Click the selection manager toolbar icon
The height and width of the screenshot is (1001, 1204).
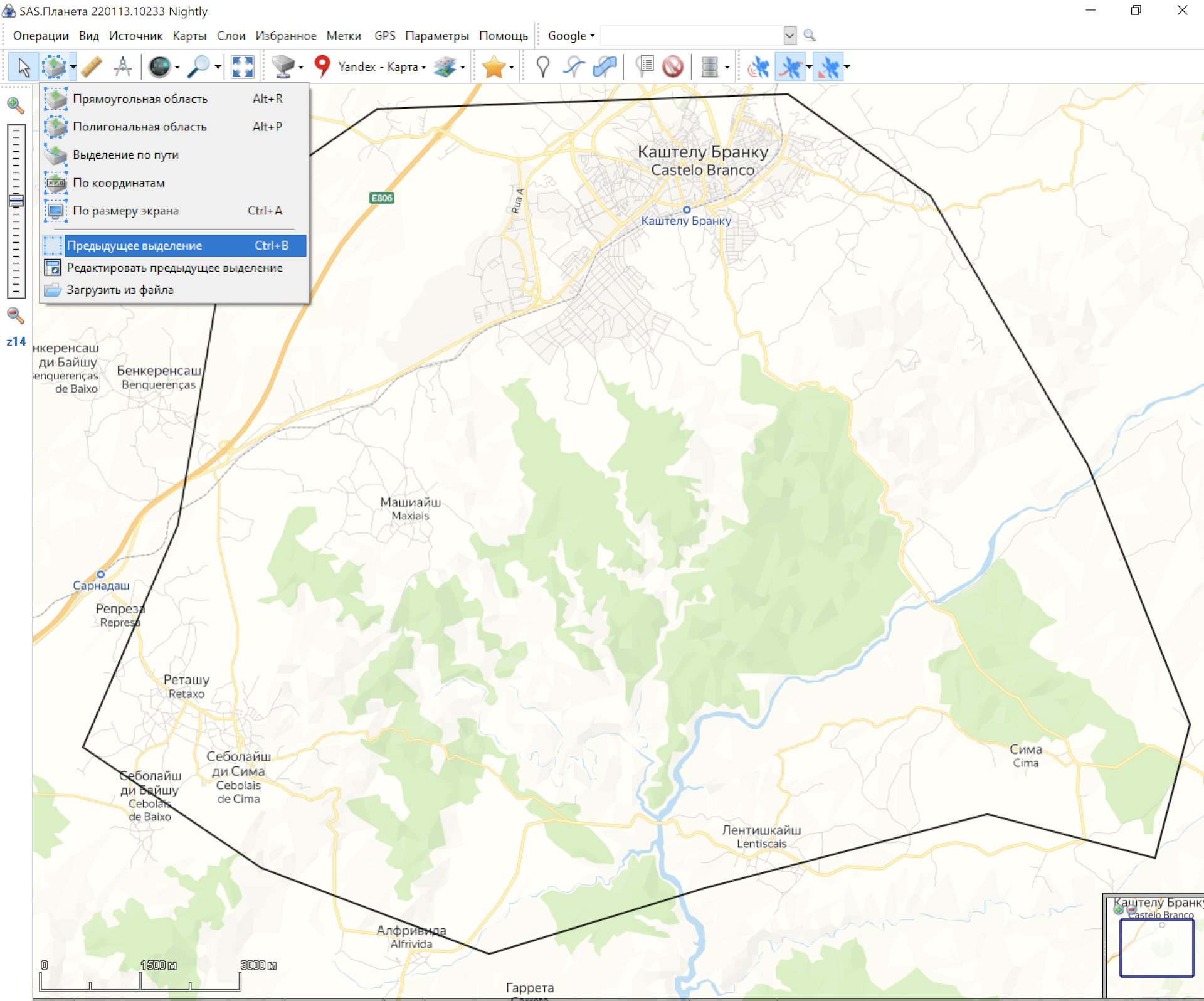[54, 66]
